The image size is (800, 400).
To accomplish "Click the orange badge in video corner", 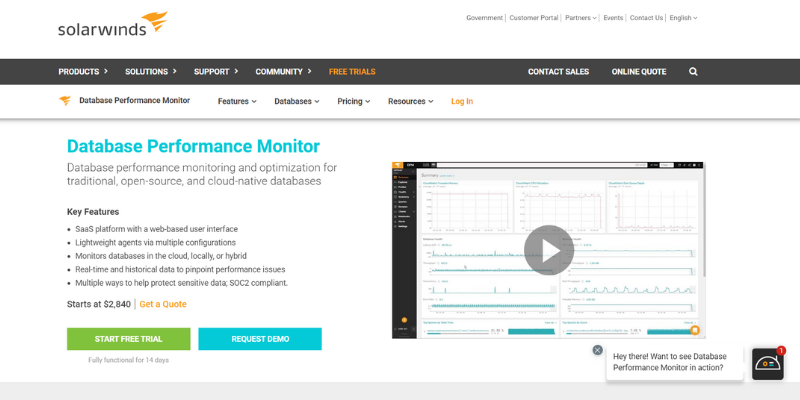I will (694, 330).
